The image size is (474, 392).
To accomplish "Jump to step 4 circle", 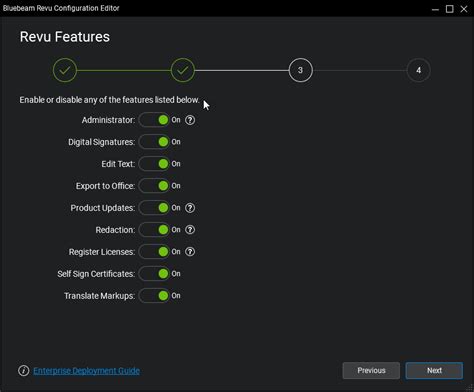I will point(418,70).
